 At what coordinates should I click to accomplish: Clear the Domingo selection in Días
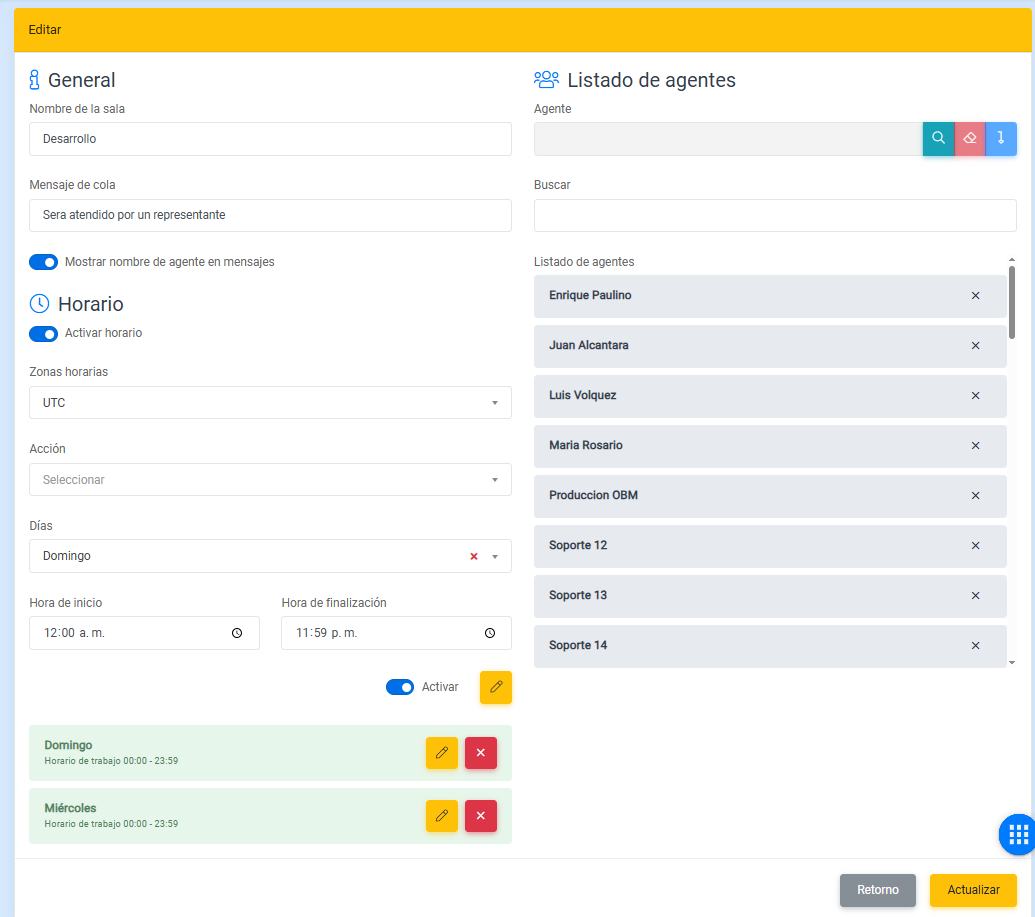[x=474, y=557]
